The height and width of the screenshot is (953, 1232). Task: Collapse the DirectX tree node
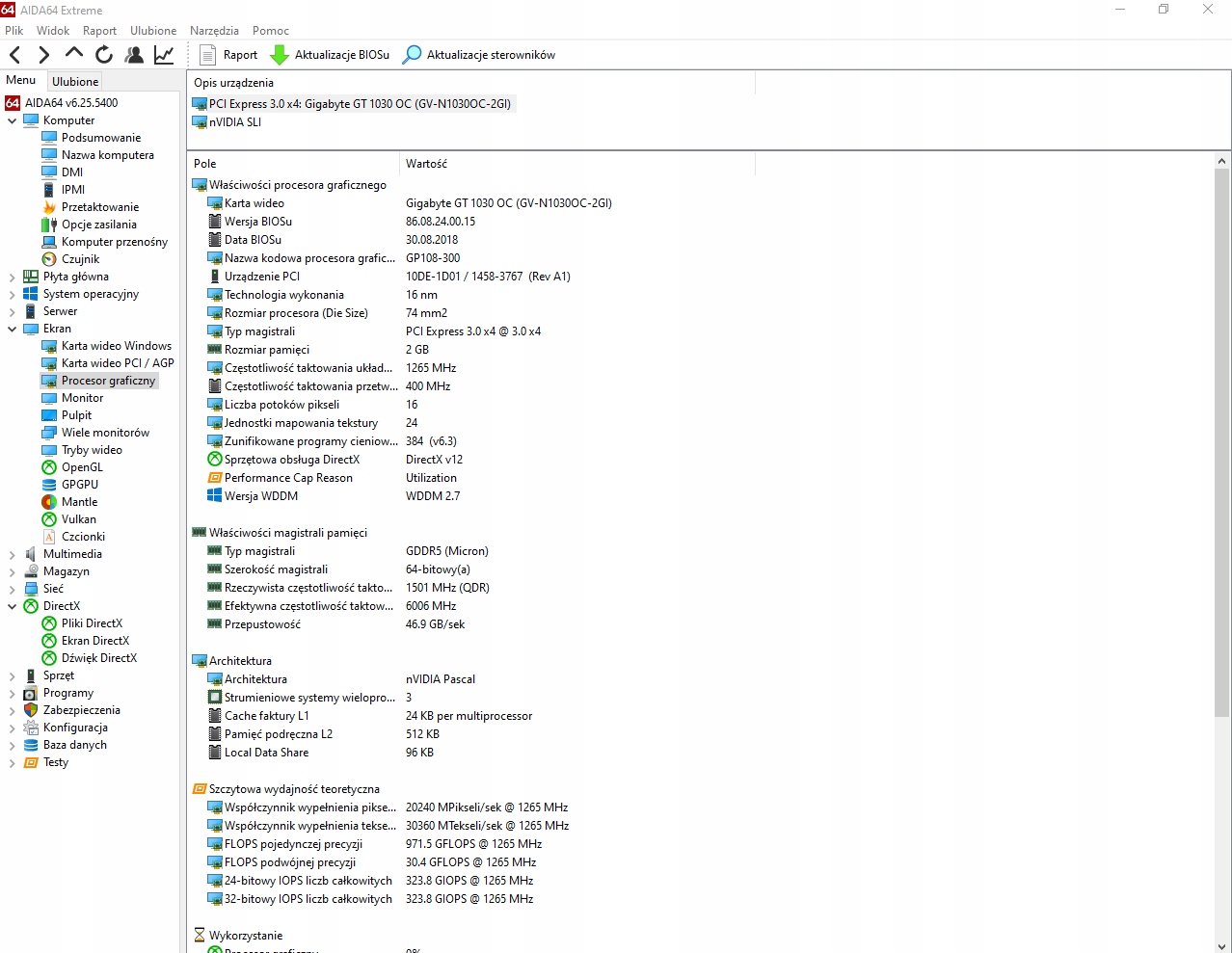[12, 606]
